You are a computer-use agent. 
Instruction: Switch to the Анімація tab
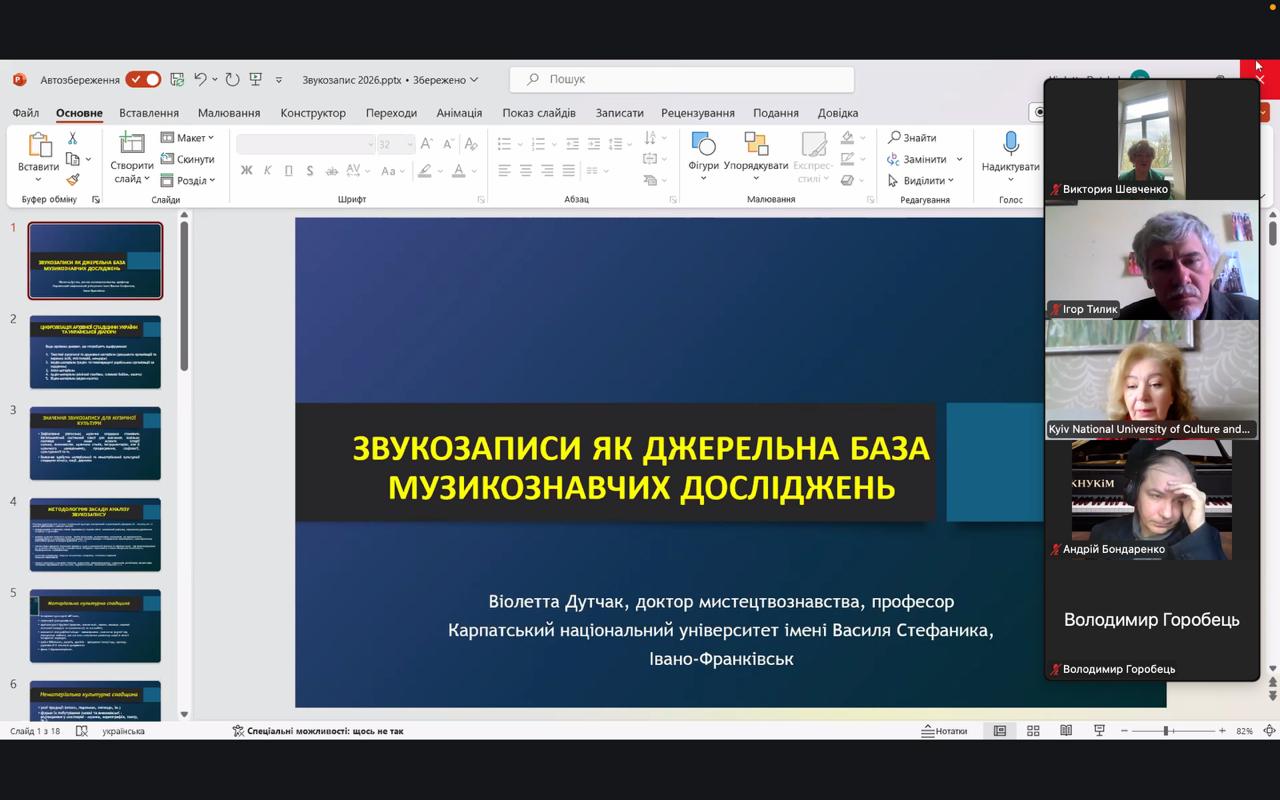tap(459, 113)
